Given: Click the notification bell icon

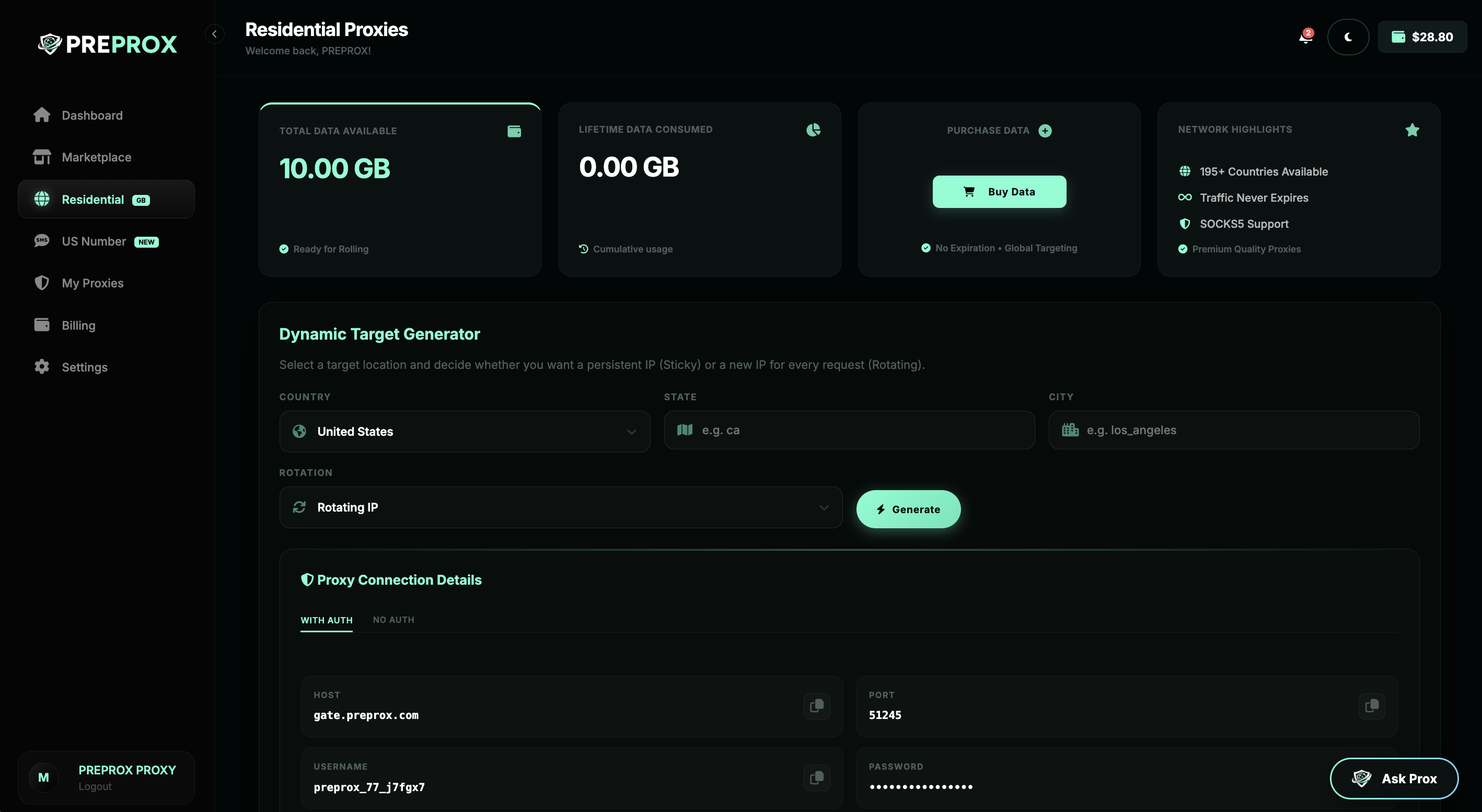Looking at the screenshot, I should pos(1305,38).
